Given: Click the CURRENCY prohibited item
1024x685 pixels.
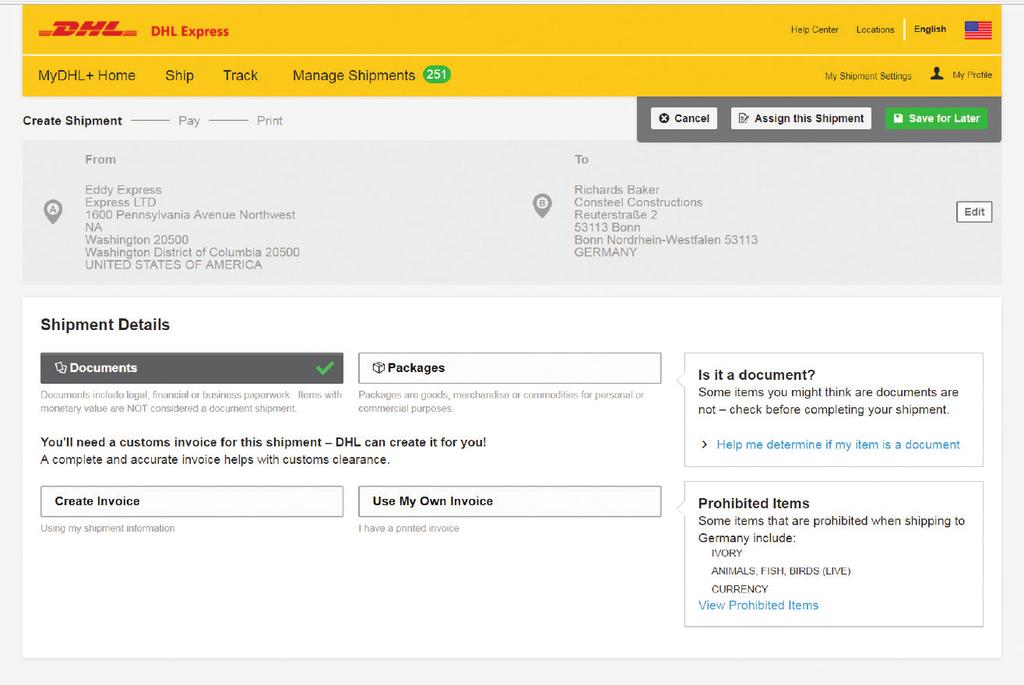Looking at the screenshot, I should 740,589.
